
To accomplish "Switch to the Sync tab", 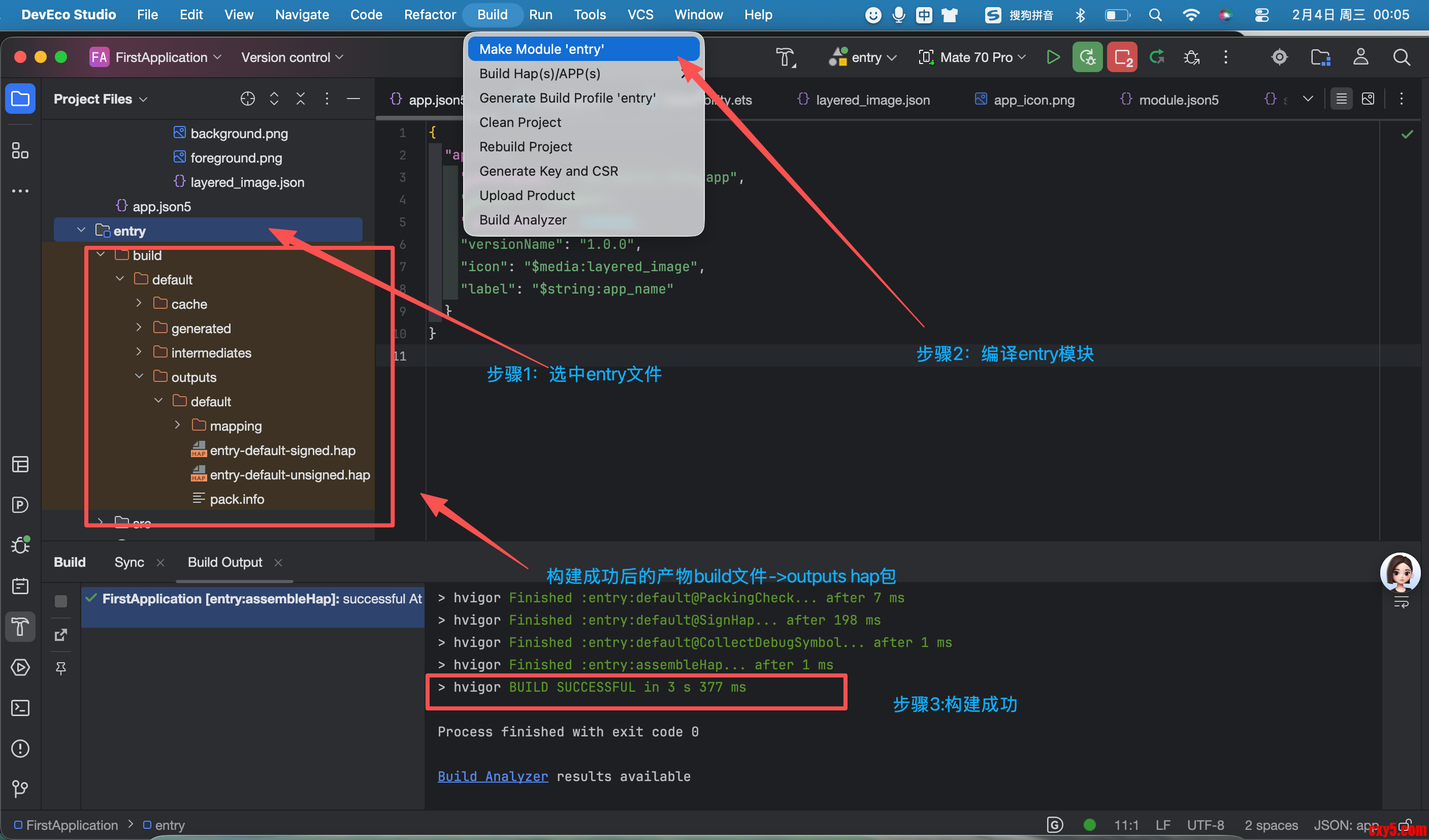I will (x=129, y=562).
